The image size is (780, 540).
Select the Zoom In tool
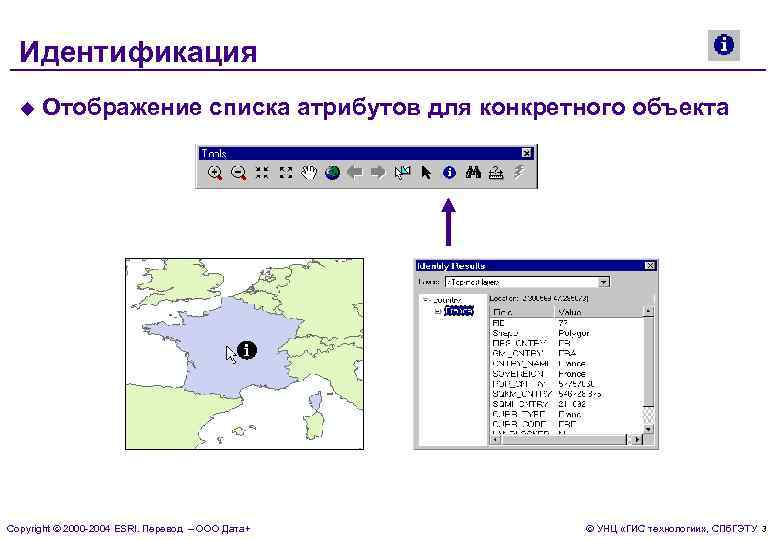click(215, 173)
